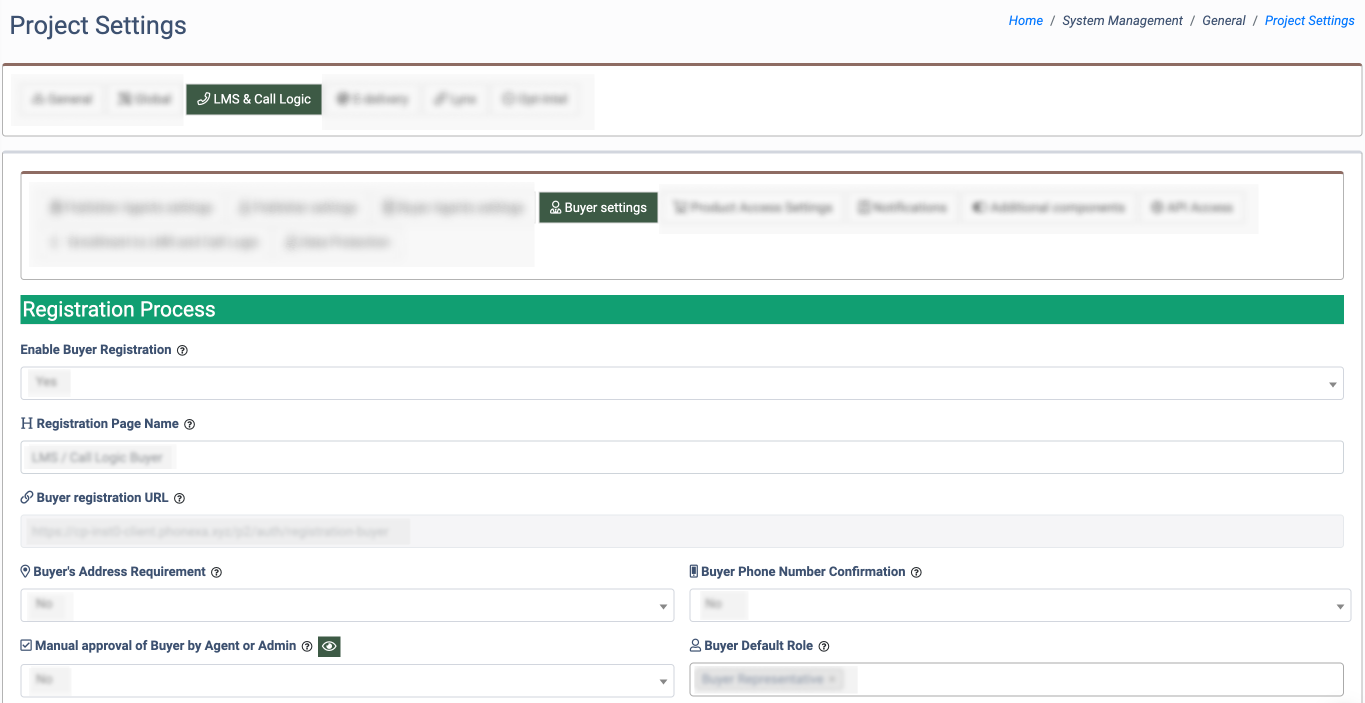Click the Home breadcrumb link
Screen dimensions: 1365x703
1025,21
